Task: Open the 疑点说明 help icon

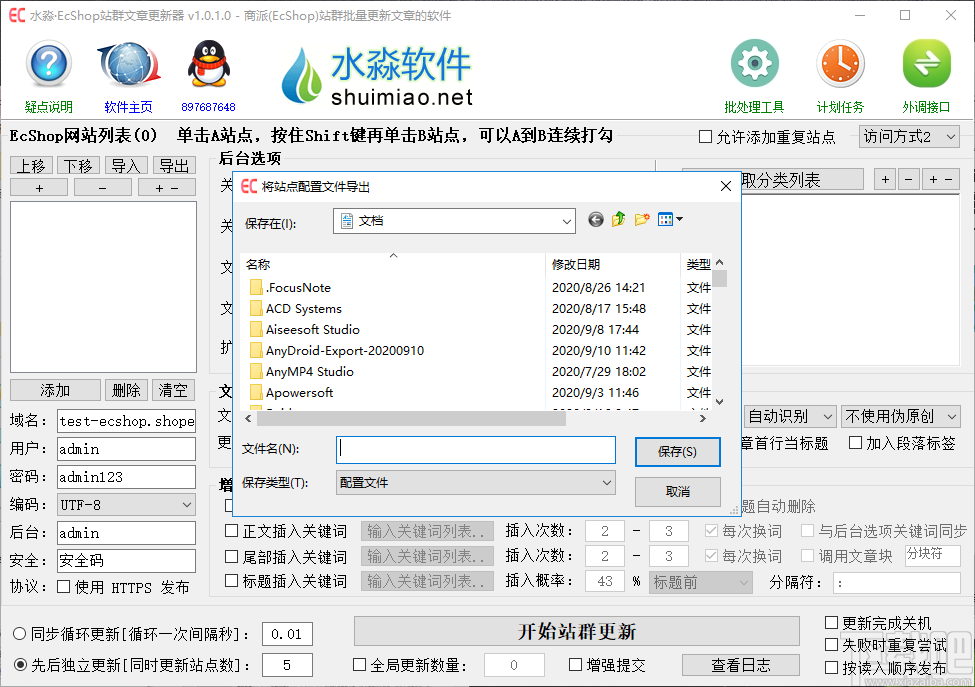Action: (x=48, y=63)
